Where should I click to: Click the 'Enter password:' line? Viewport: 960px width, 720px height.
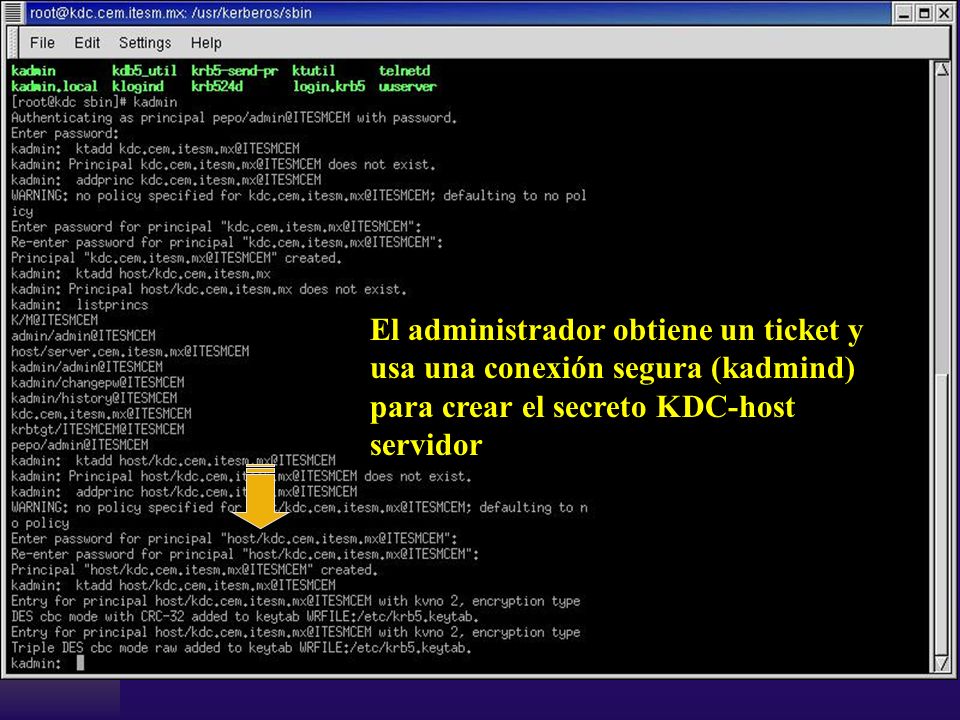[65, 133]
